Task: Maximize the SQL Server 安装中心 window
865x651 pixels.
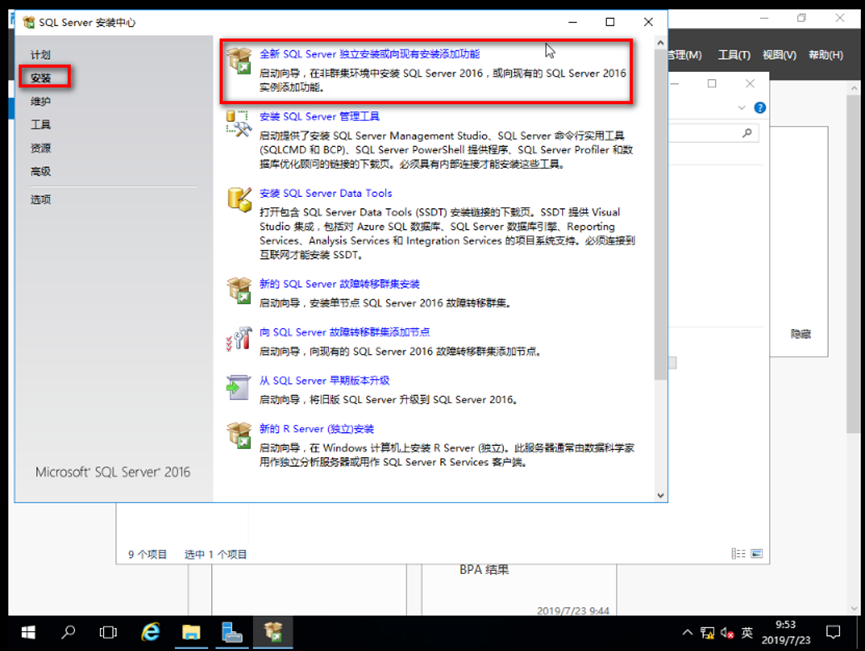Action: [610, 22]
